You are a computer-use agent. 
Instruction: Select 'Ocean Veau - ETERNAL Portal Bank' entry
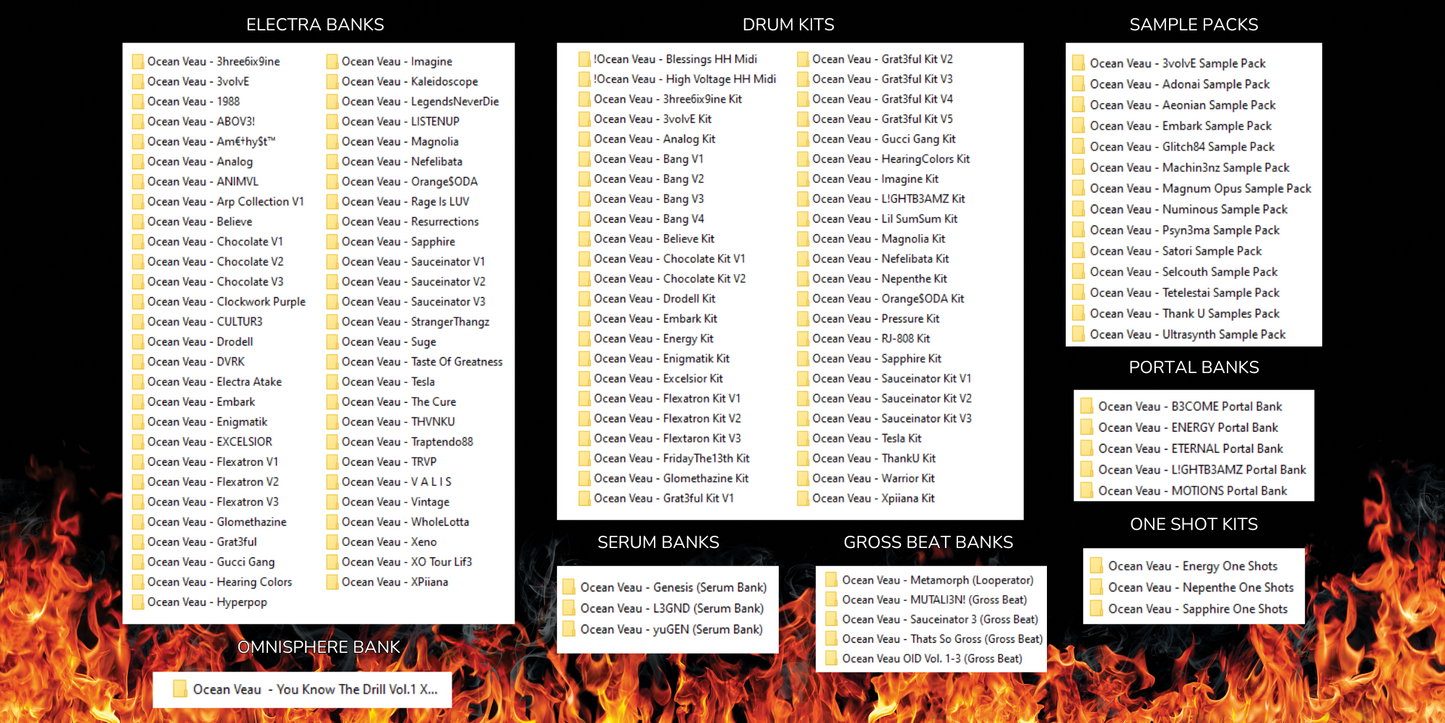tap(1191, 448)
